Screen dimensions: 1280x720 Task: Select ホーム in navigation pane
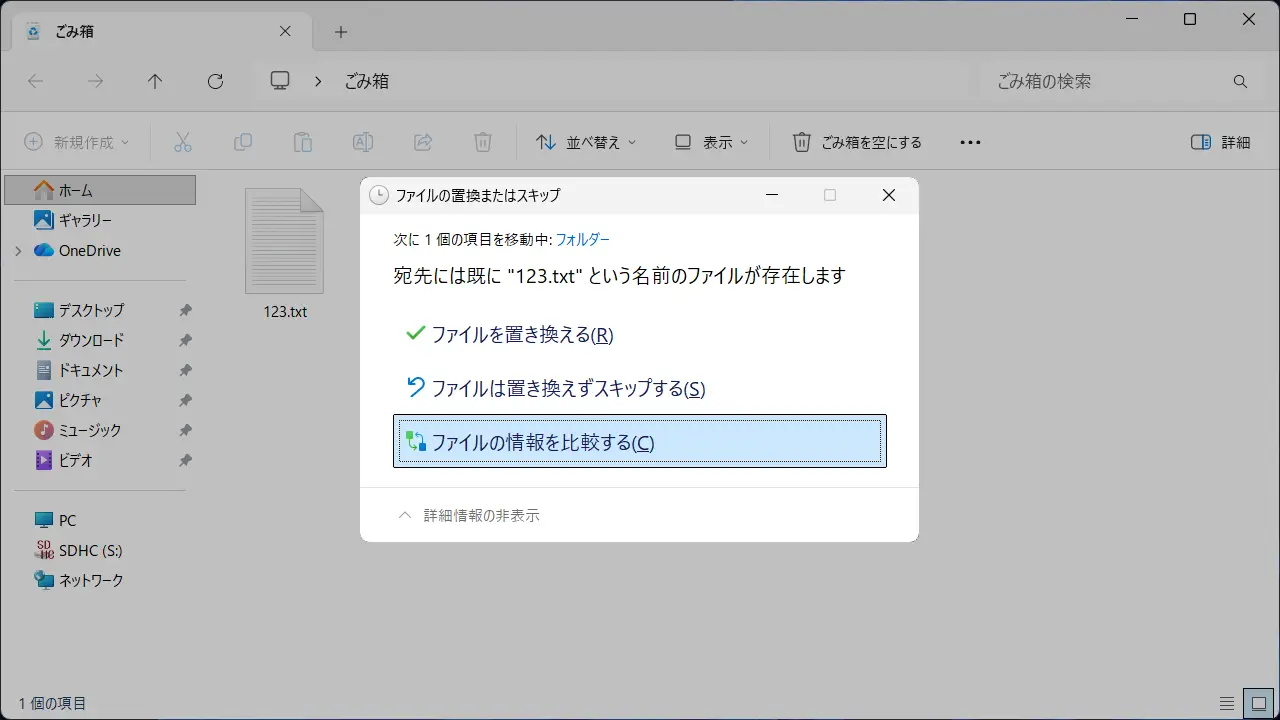coord(100,190)
